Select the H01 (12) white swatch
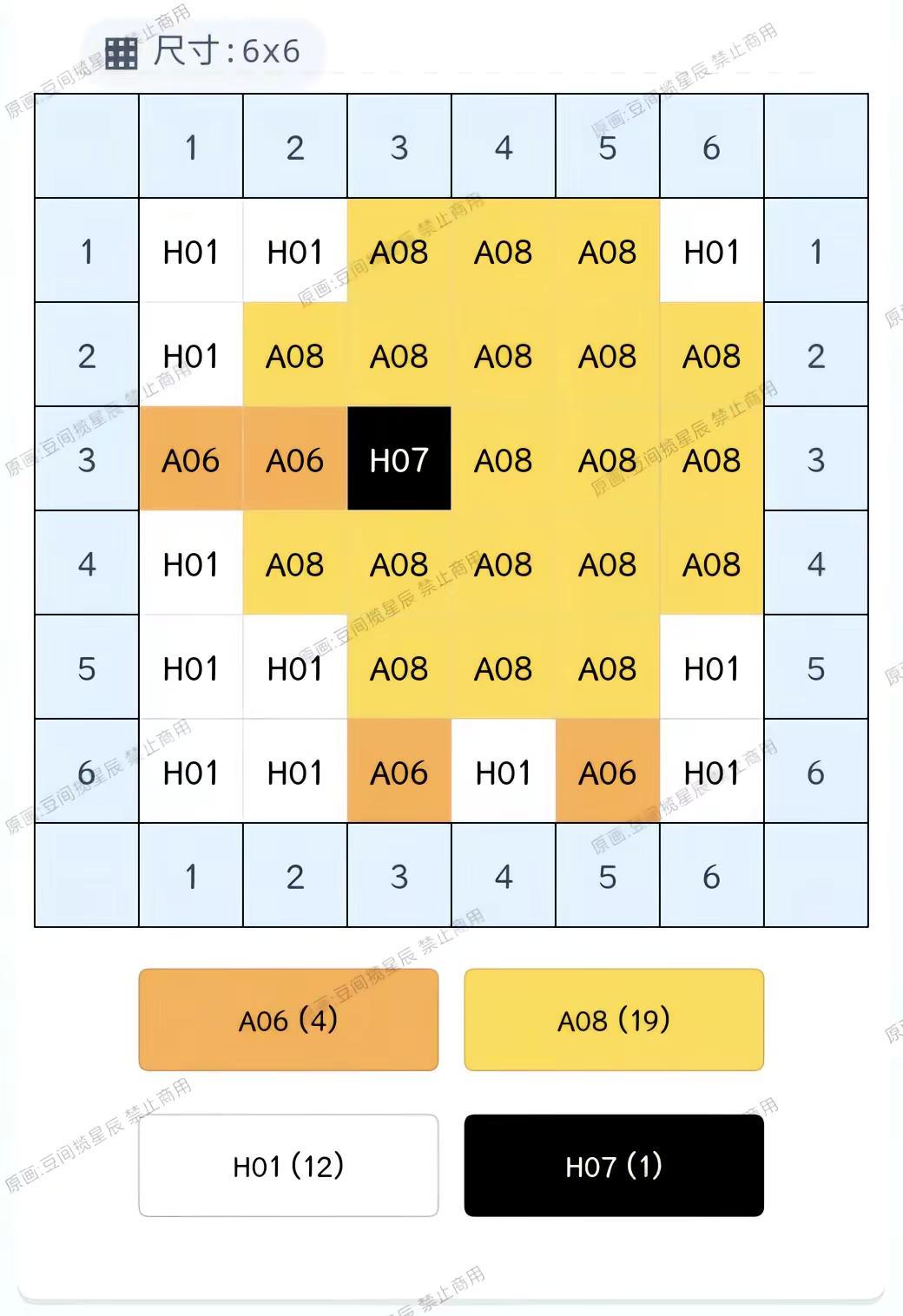This screenshot has height=1316, width=903. click(x=288, y=1166)
